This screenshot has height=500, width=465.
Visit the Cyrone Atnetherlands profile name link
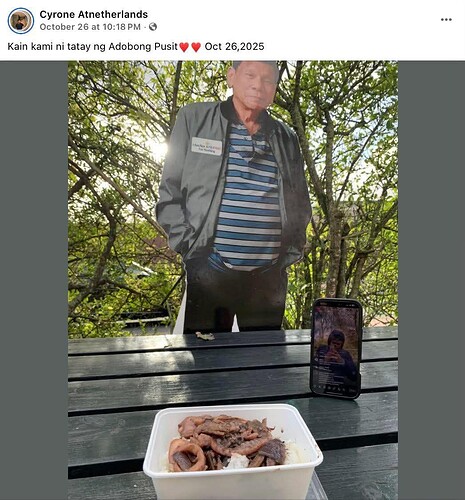(x=94, y=14)
